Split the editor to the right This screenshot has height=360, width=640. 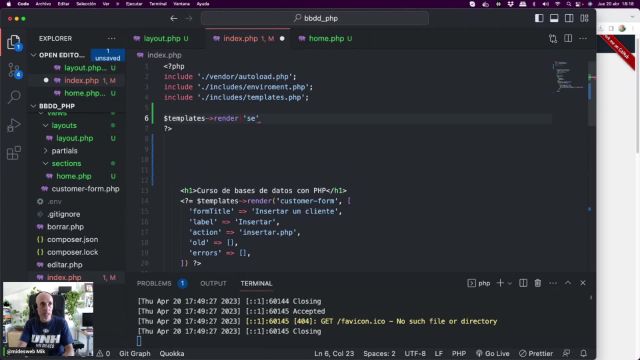[568, 38]
